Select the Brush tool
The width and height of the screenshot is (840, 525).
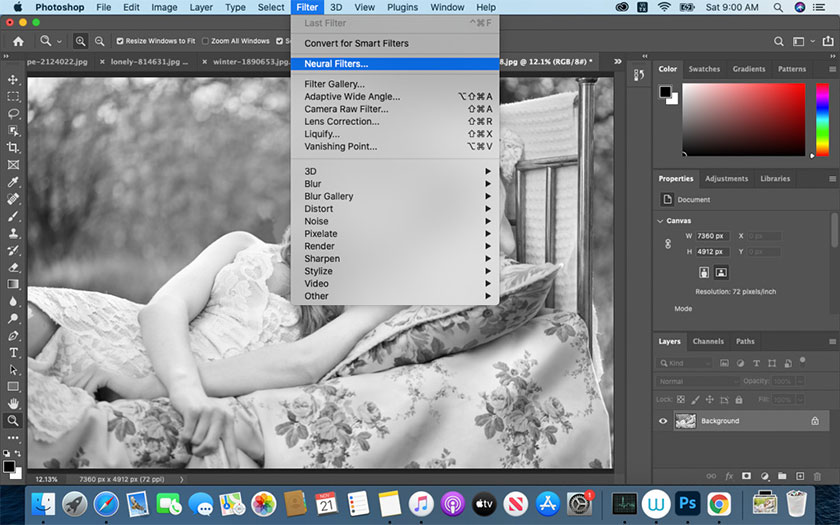(13, 216)
